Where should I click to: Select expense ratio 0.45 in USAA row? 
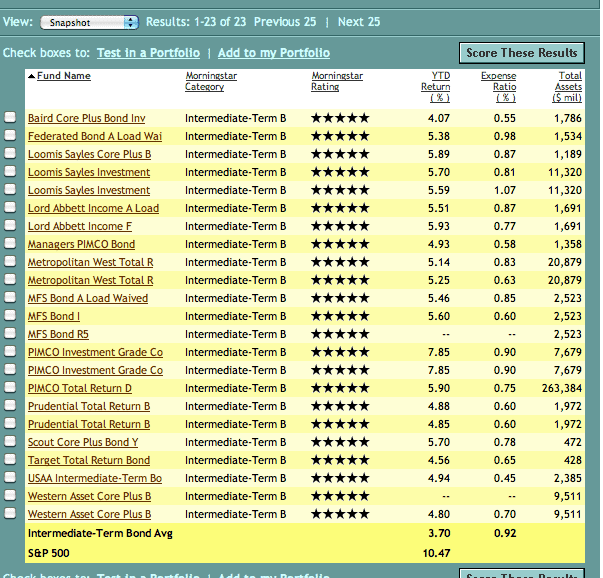505,478
